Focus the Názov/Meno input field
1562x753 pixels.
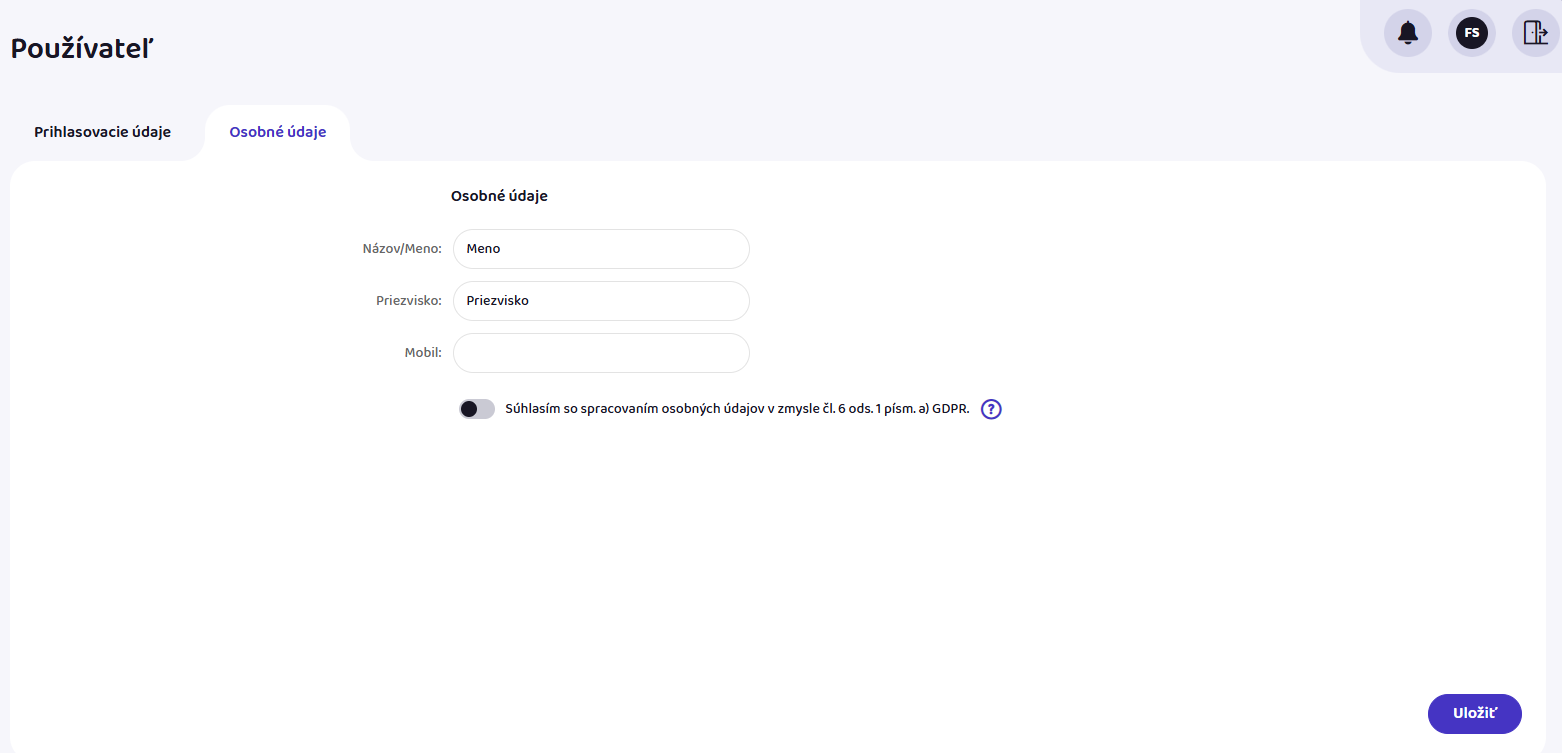[600, 249]
